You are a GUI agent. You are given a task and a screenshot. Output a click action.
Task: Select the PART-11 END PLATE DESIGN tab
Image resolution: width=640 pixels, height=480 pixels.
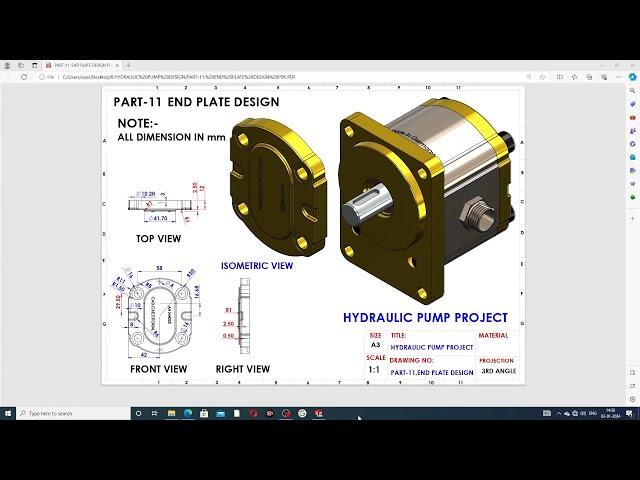click(80, 64)
